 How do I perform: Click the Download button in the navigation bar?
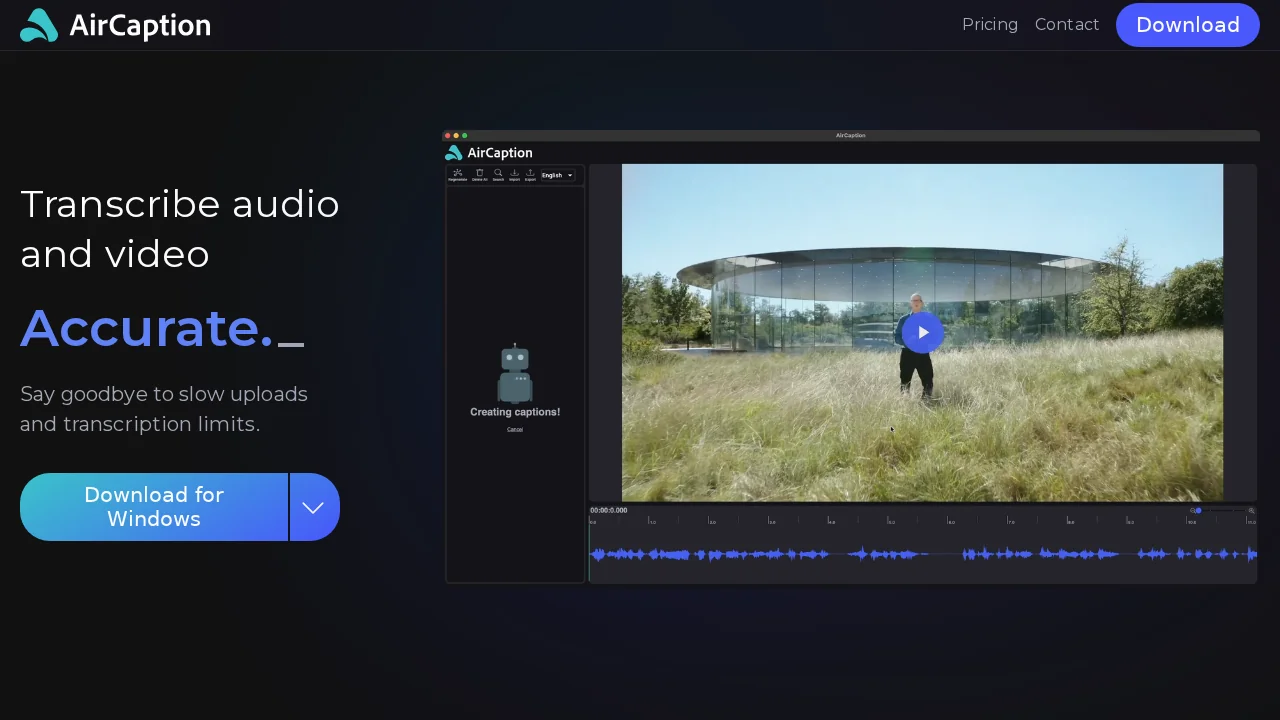[1187, 25]
